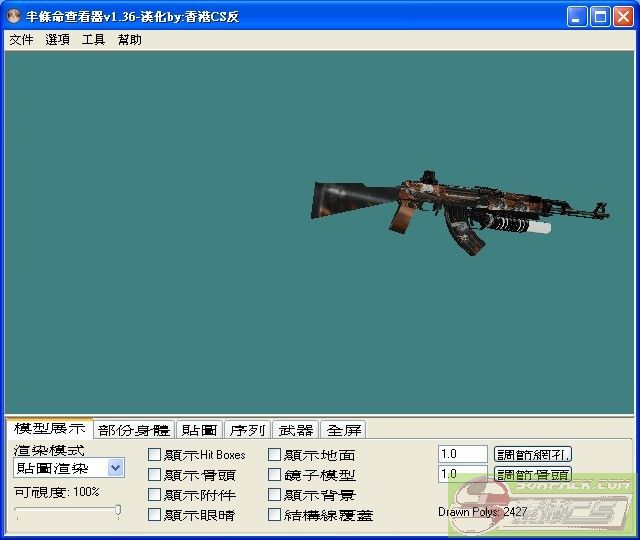640x540 pixels.
Task: Toggle the 顯示骨頭 checkbox
Action: pos(154,475)
